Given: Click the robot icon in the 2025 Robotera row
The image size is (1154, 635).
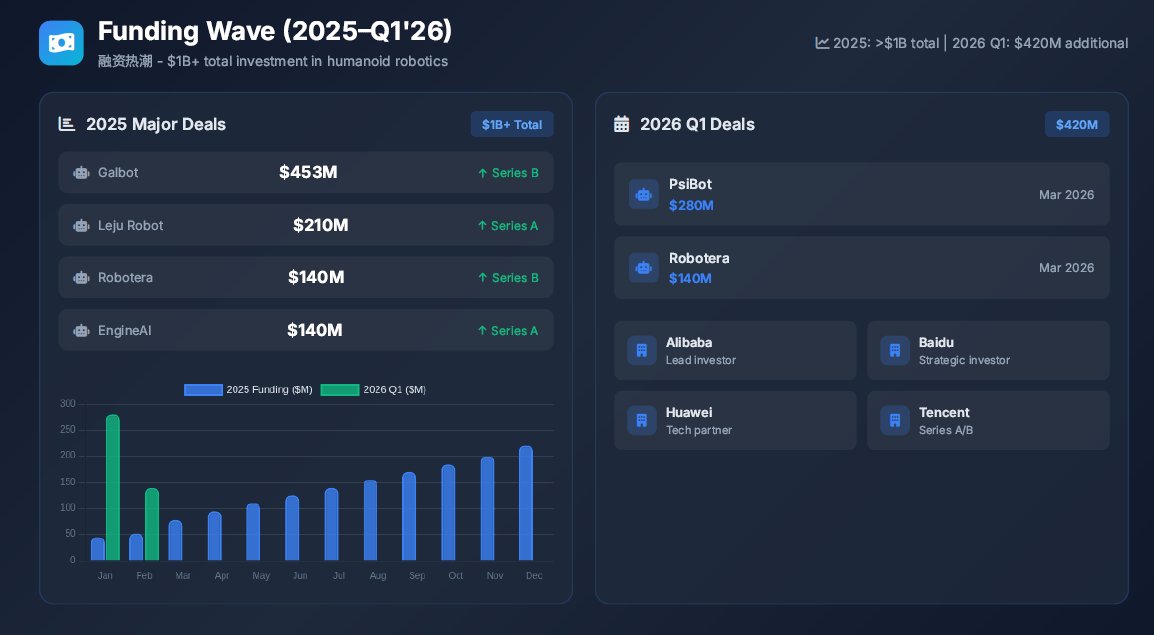Looking at the screenshot, I should (81, 278).
